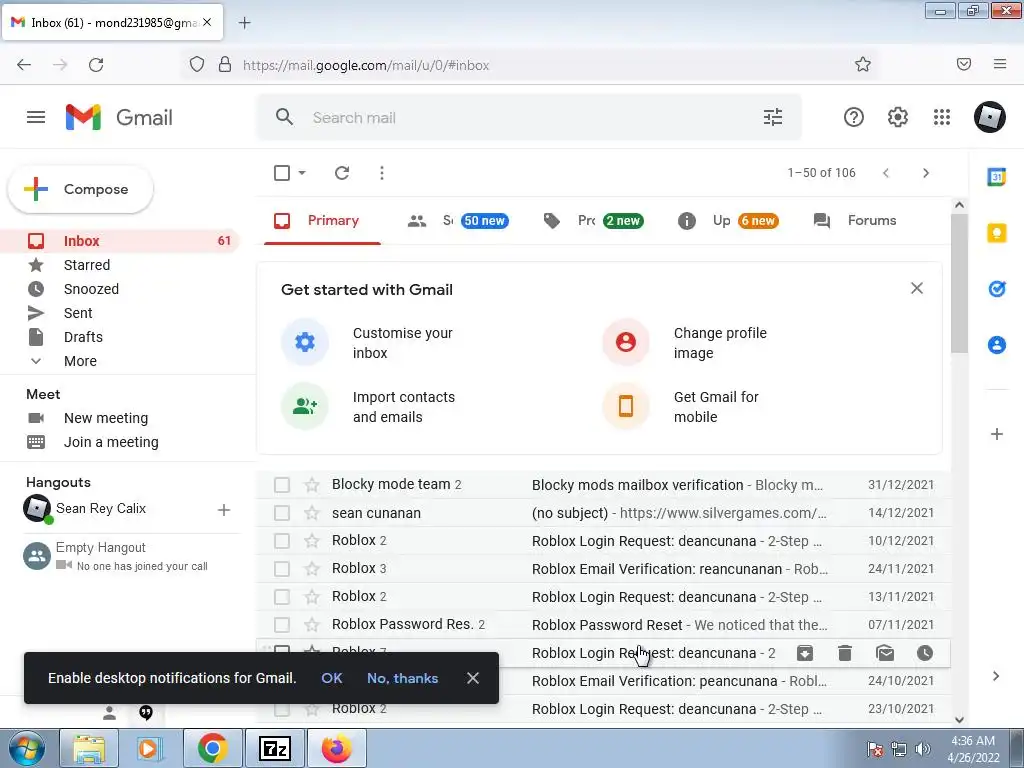Tick the Roblox Password Reset email checkbox
The image size is (1024, 768).
(x=282, y=625)
